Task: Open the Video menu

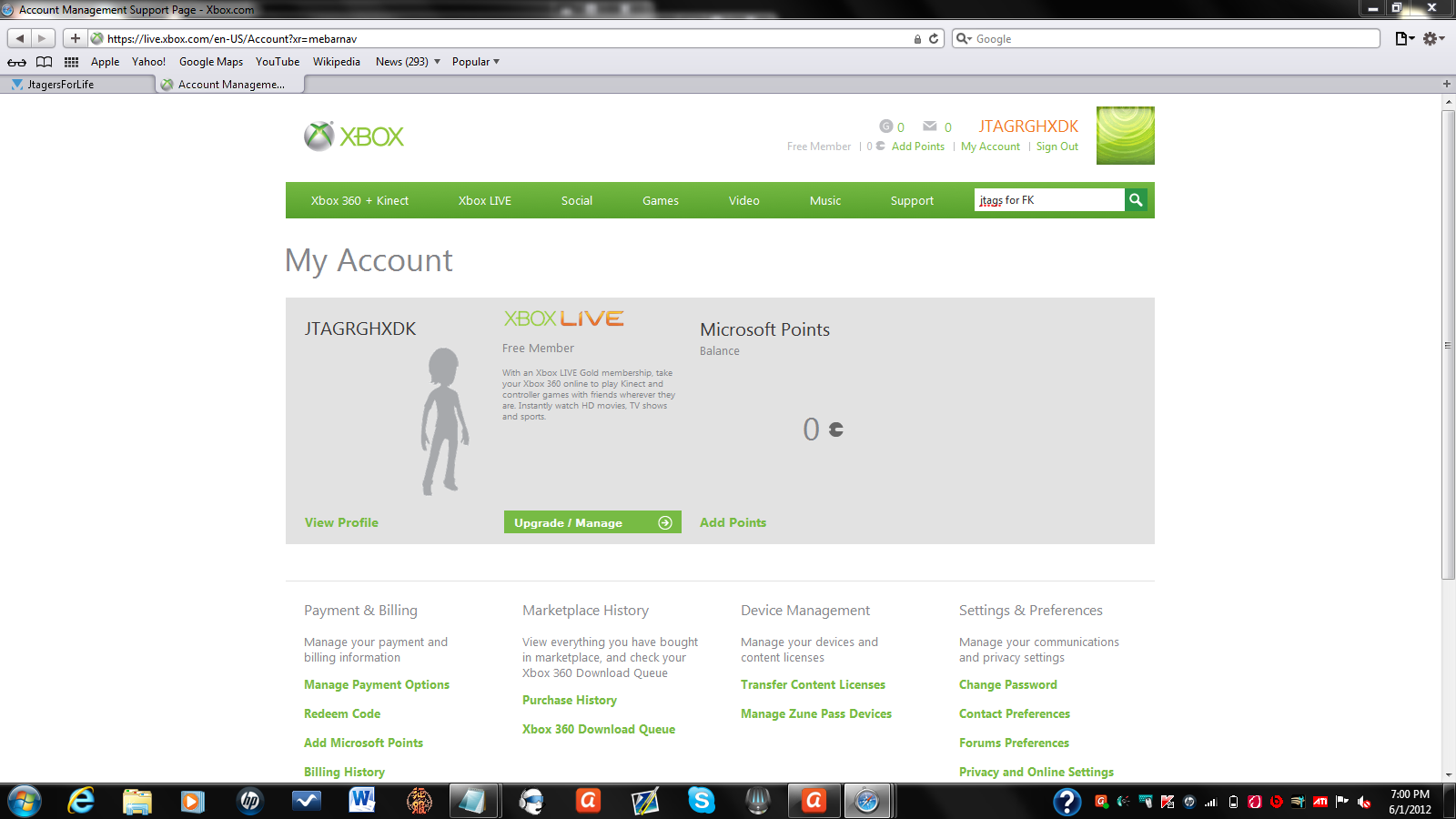Action: click(744, 200)
